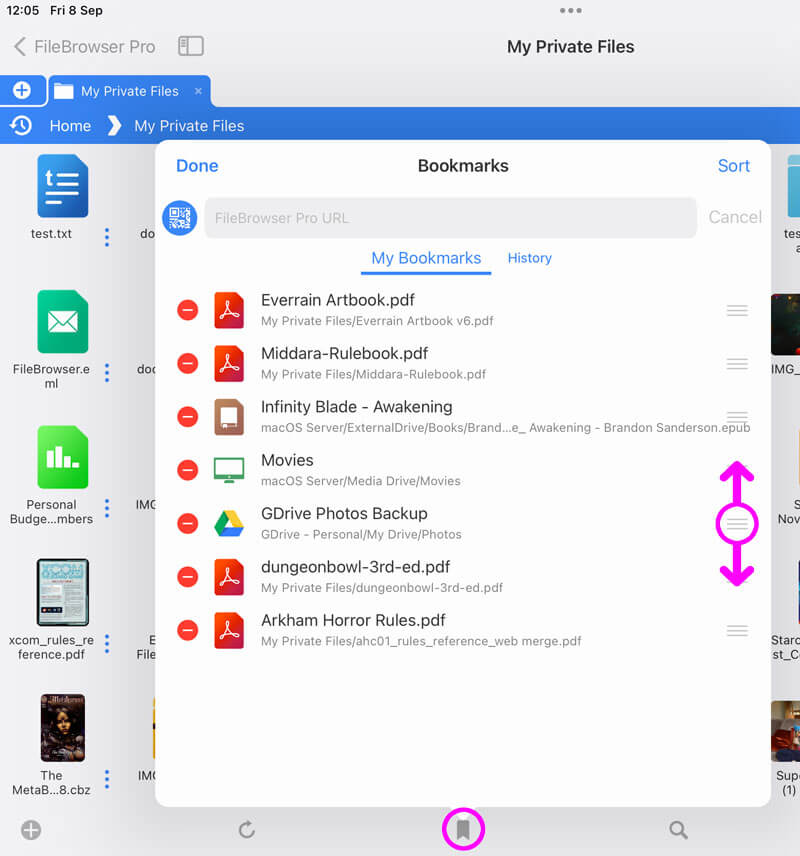The height and width of the screenshot is (856, 800).
Task: Close the My Private Files tab
Action: click(x=198, y=91)
